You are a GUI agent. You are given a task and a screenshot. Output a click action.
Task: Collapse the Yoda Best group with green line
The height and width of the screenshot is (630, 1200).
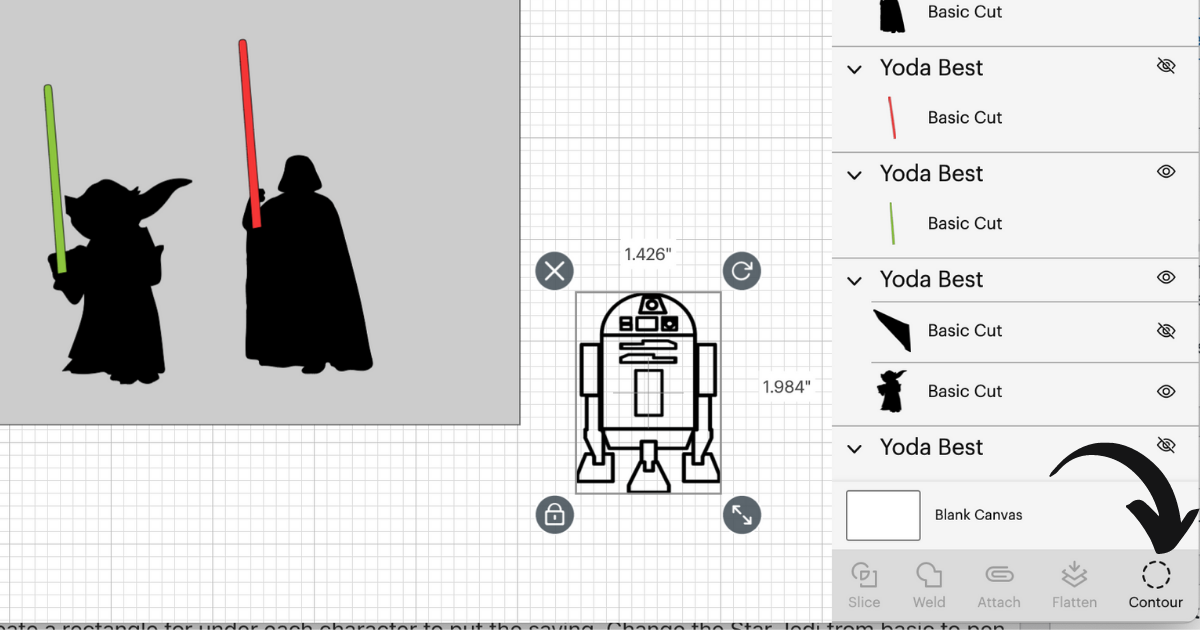[x=854, y=175]
